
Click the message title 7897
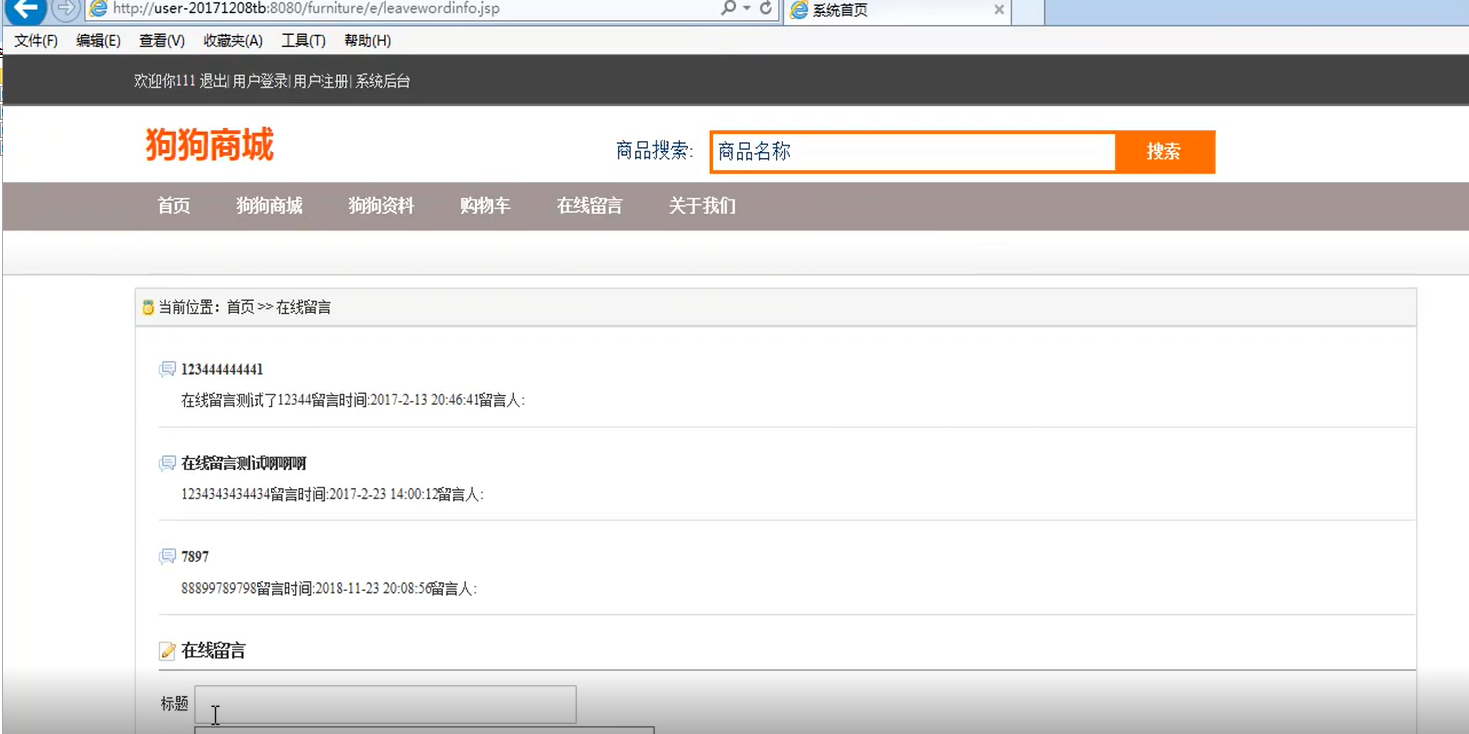point(195,557)
